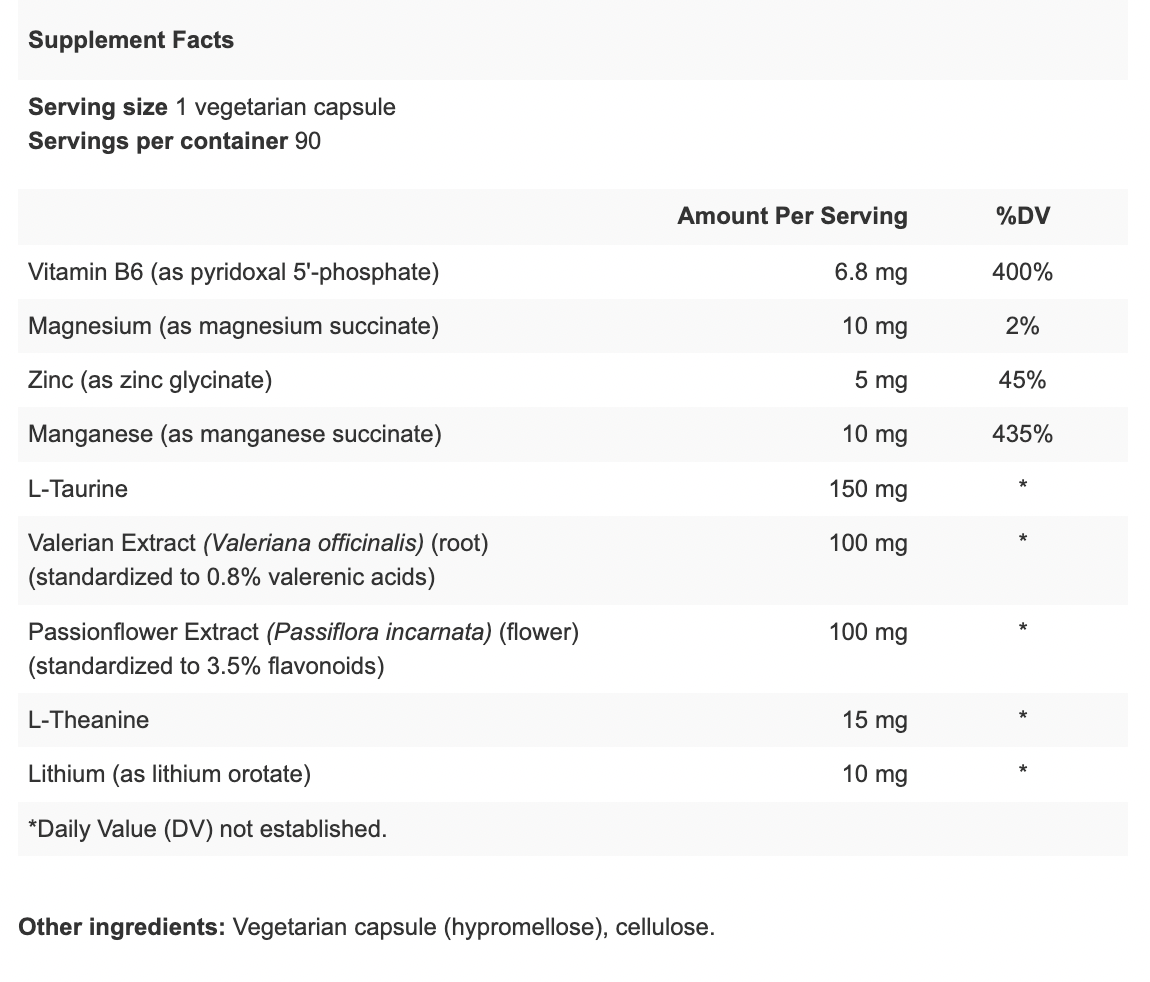This screenshot has height=982, width=1150.
Task: Click the Supplement Facts heading
Action: (131, 40)
